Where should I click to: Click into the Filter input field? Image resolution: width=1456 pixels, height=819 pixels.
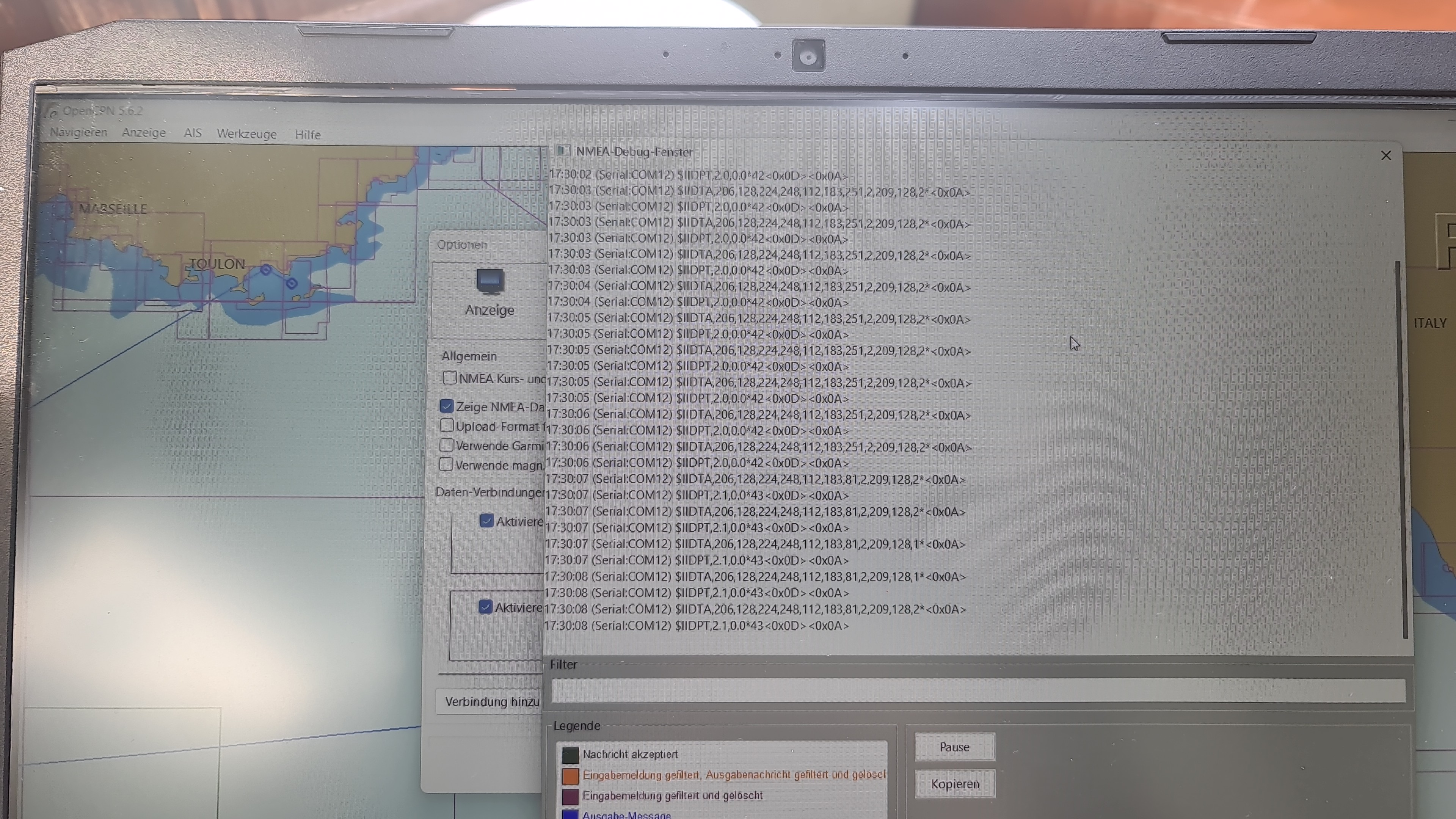(x=978, y=691)
